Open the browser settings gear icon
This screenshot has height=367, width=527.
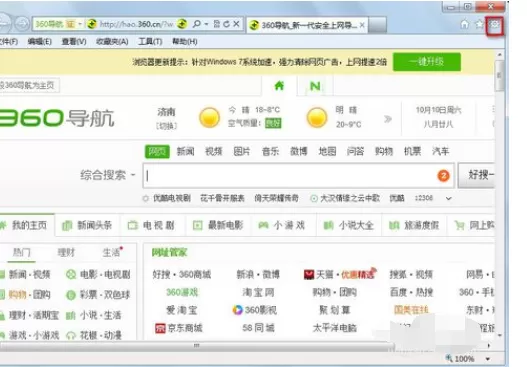pyautogui.click(x=495, y=25)
